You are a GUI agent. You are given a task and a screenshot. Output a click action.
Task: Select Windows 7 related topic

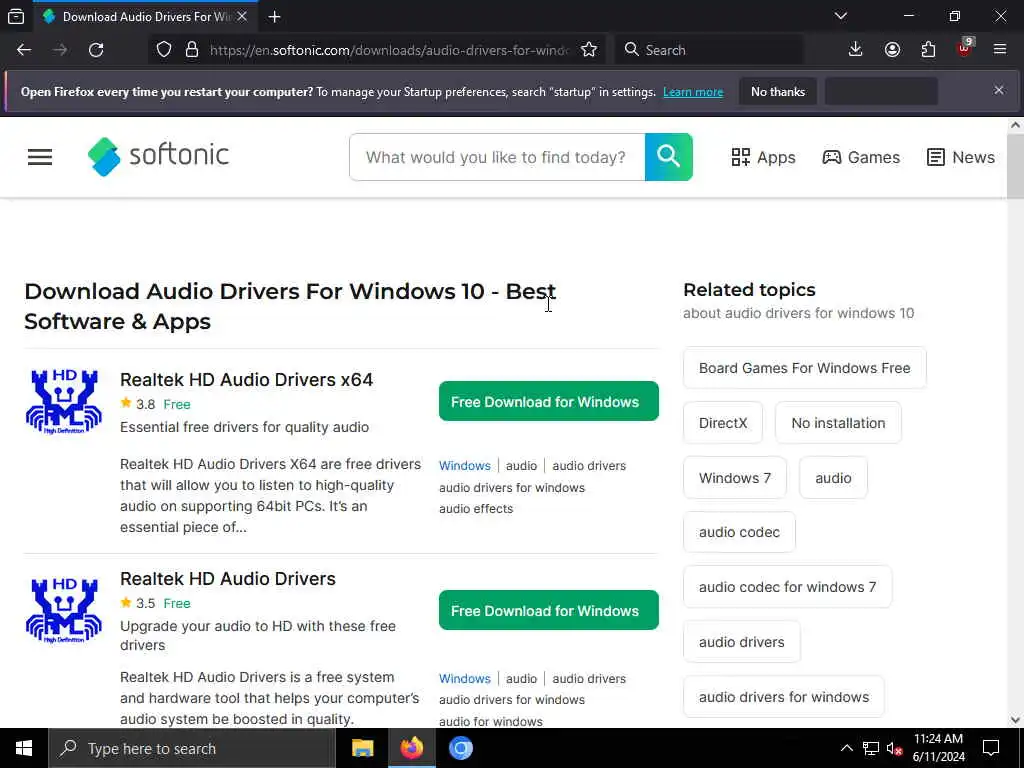point(735,478)
